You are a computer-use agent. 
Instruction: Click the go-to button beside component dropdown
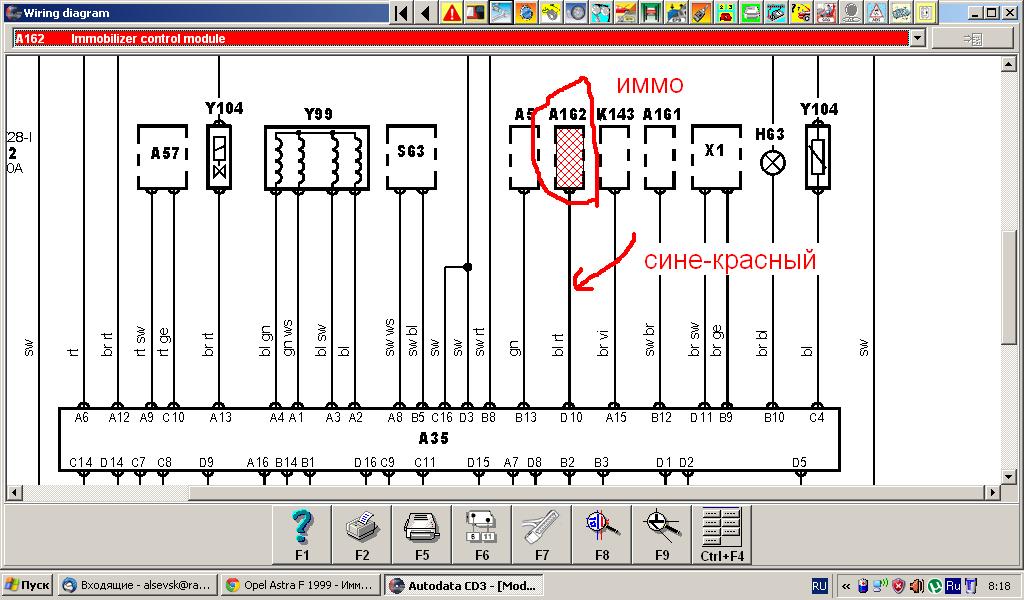tap(972, 39)
